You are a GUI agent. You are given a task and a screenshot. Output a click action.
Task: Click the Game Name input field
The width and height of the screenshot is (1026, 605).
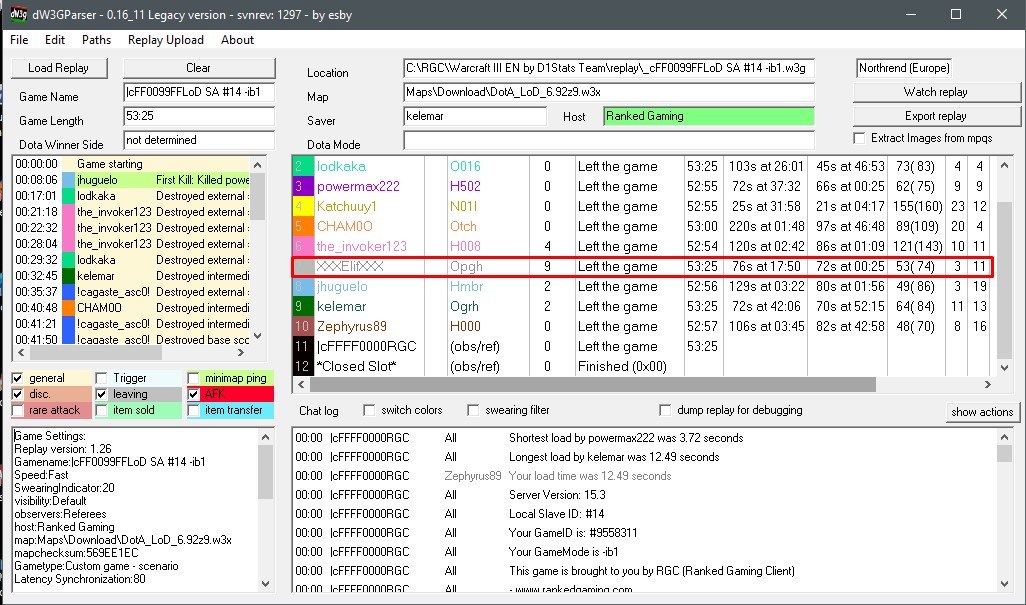[x=199, y=92]
